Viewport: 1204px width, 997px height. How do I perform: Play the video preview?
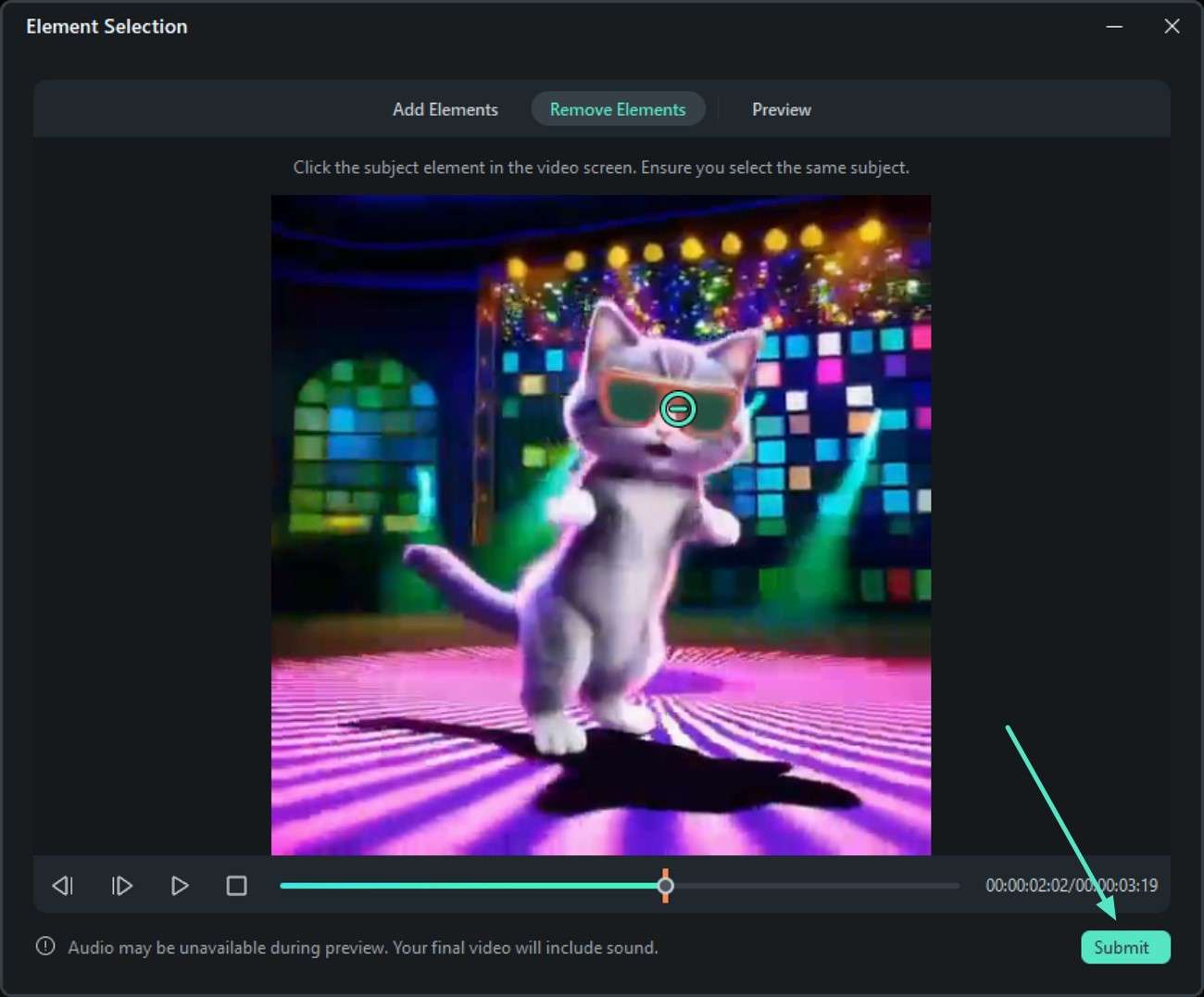180,886
